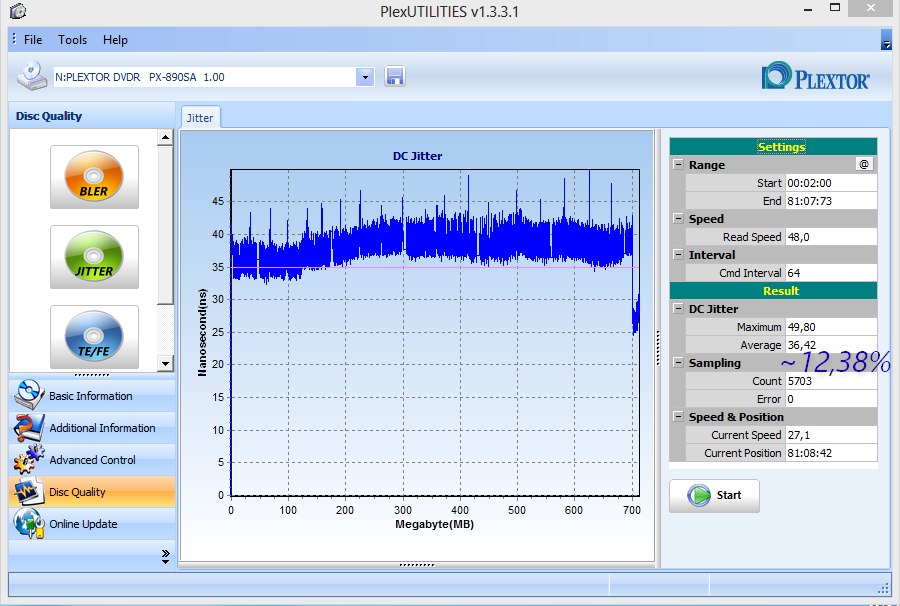Image resolution: width=900 pixels, height=606 pixels.
Task: Click the Disc Quality panel header
Action: click(x=92, y=116)
